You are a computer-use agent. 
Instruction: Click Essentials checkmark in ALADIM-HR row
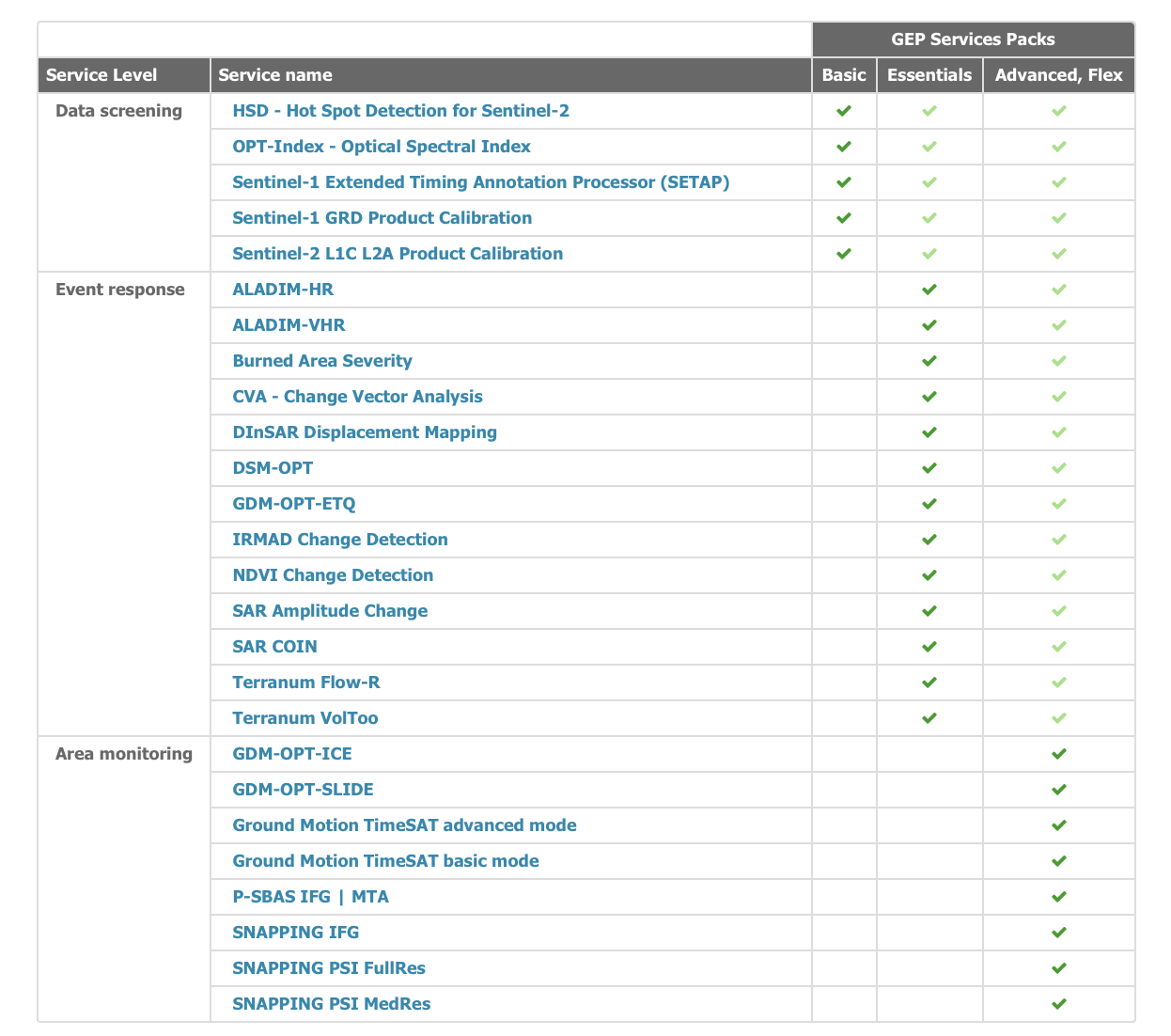tap(929, 290)
